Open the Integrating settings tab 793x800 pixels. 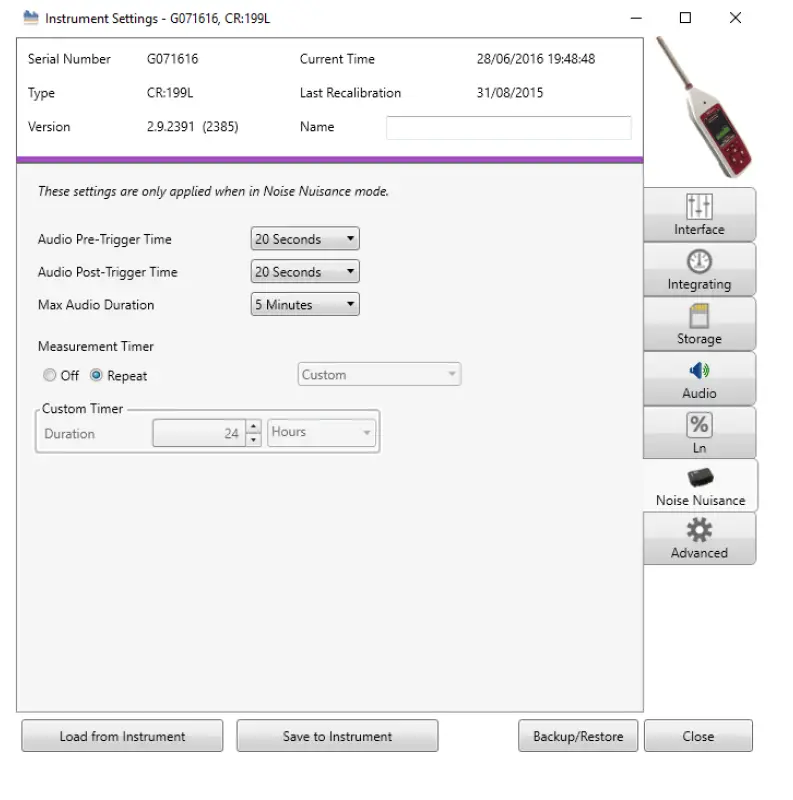click(x=699, y=269)
